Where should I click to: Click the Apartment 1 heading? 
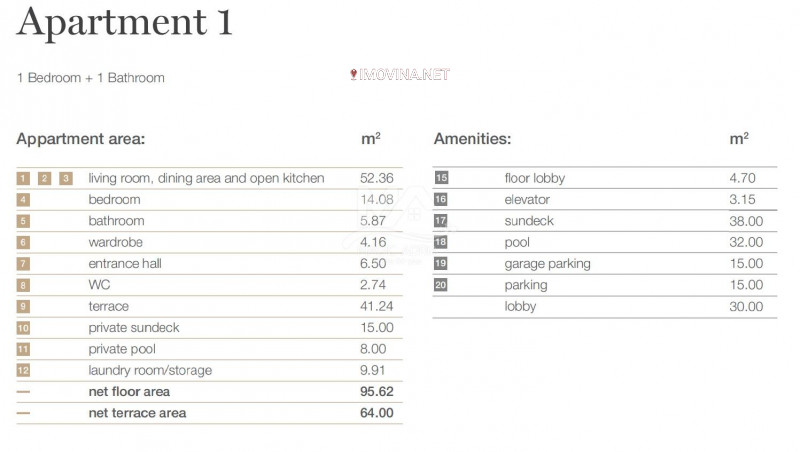125,23
